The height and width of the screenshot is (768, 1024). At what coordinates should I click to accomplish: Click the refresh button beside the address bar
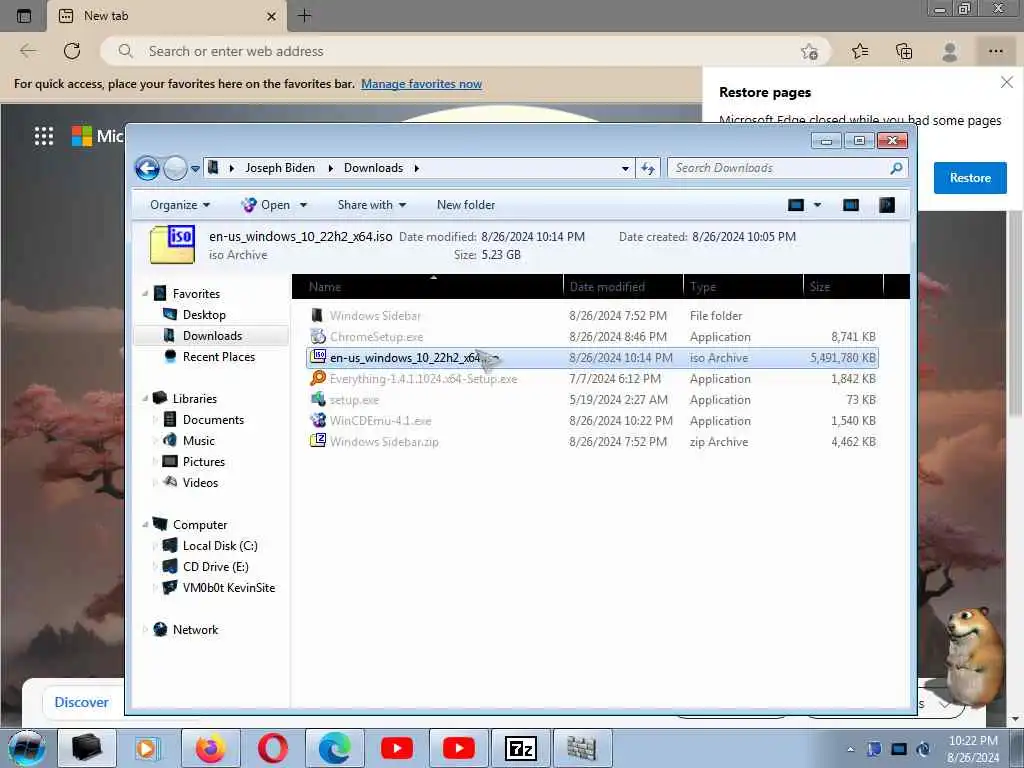pos(648,168)
